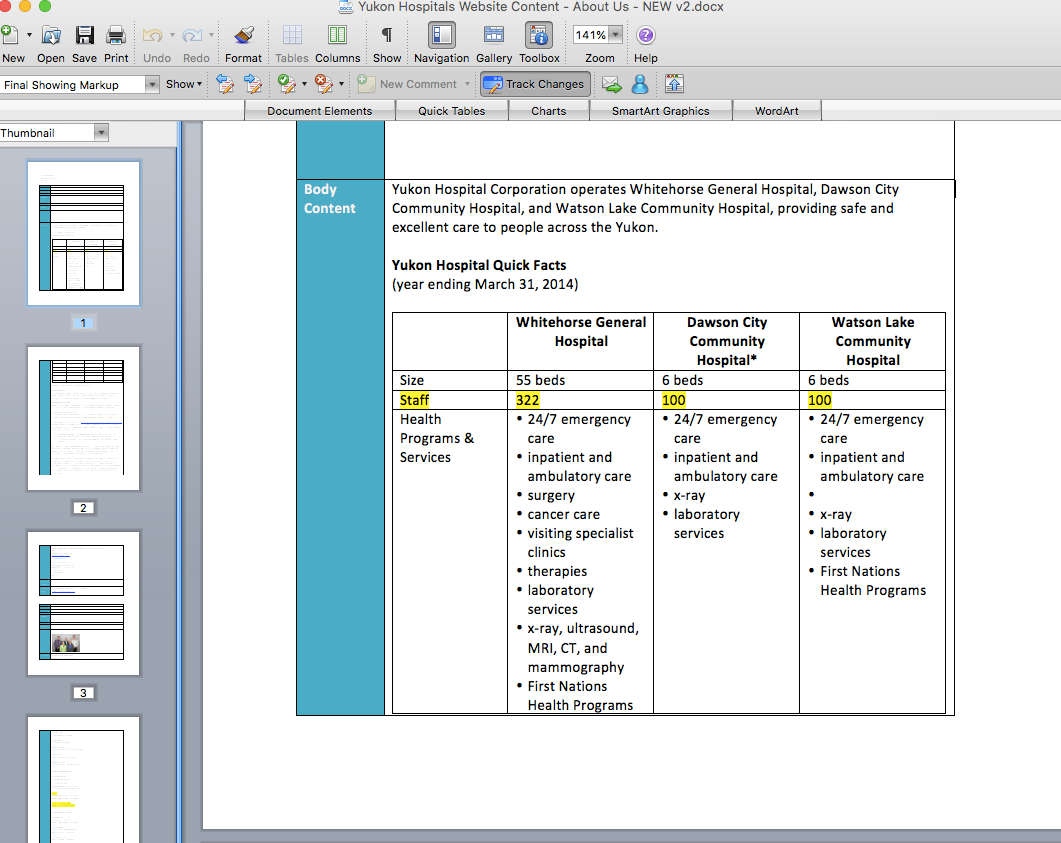Toggle the Toolbox button
This screenshot has height=843, width=1061.
[x=539, y=35]
